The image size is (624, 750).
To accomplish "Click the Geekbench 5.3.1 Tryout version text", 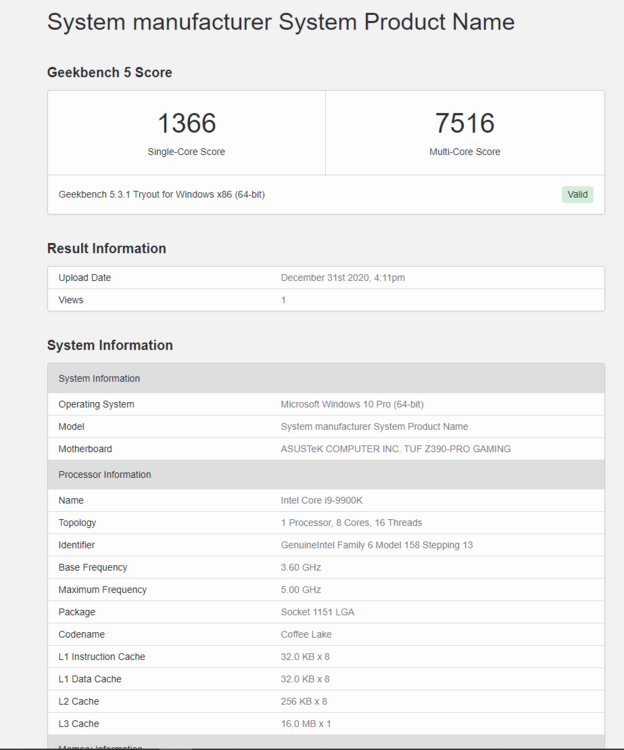I will (x=162, y=195).
